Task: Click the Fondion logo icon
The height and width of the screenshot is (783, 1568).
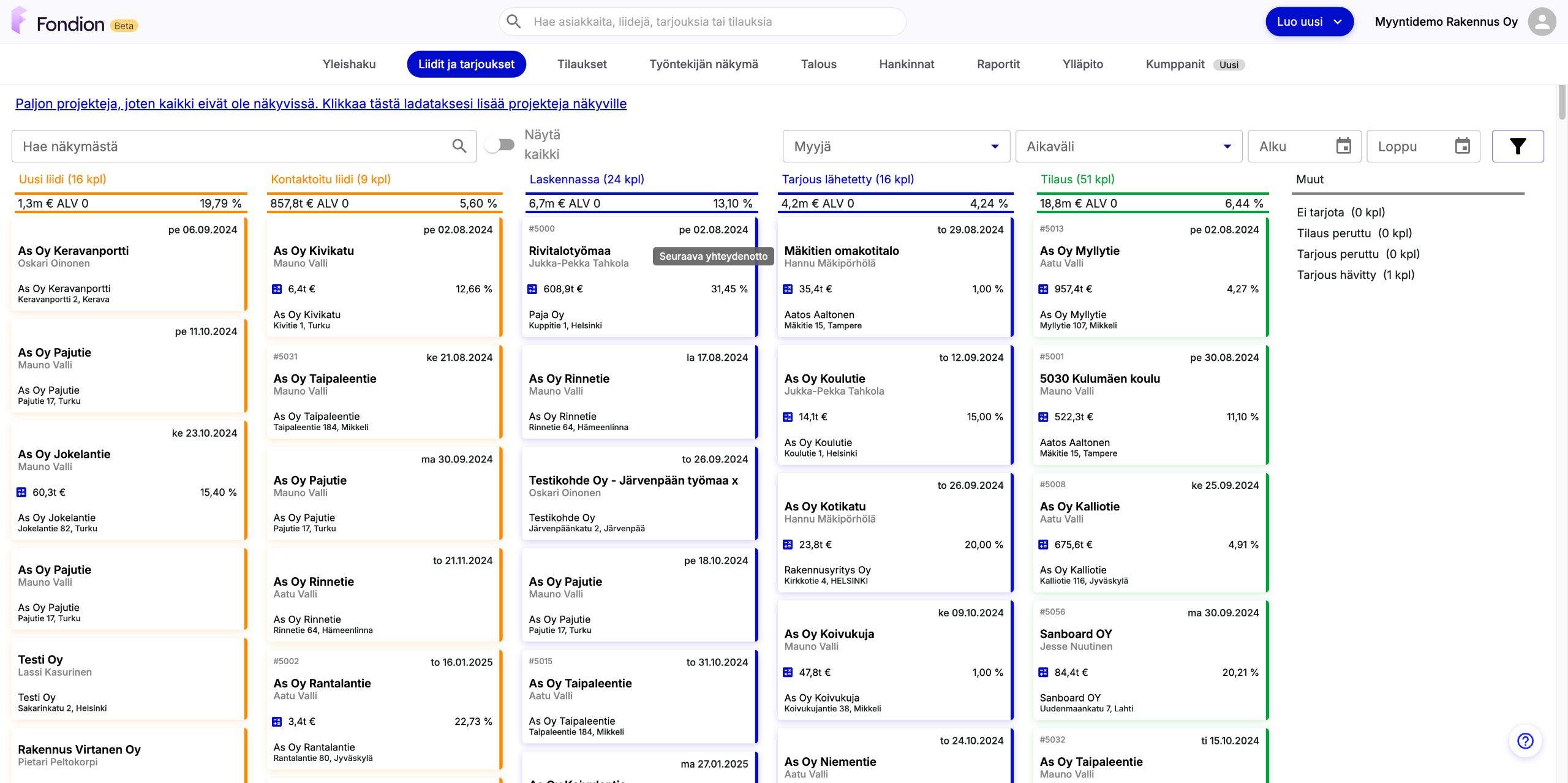Action: 20,21
